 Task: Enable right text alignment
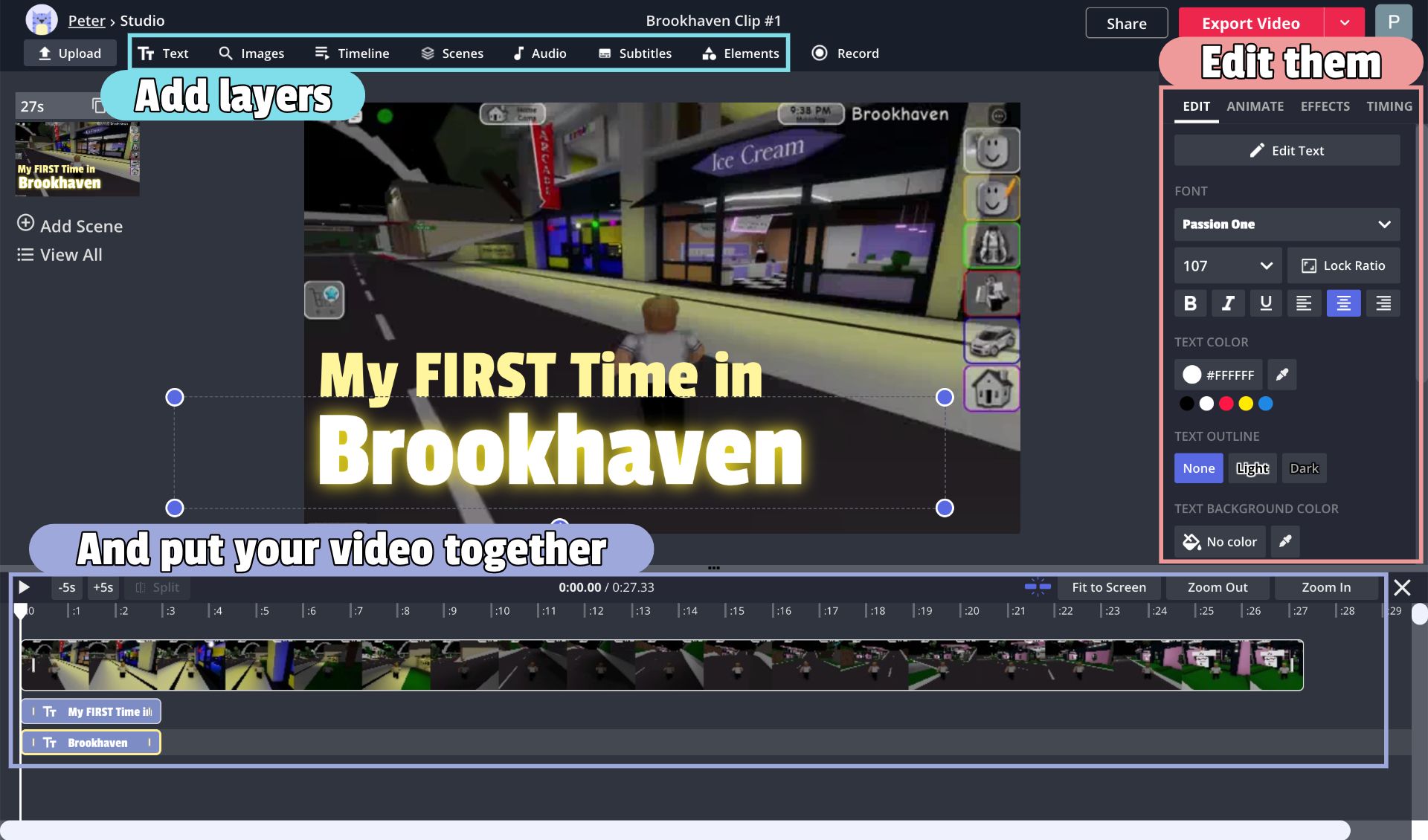tap(1383, 303)
